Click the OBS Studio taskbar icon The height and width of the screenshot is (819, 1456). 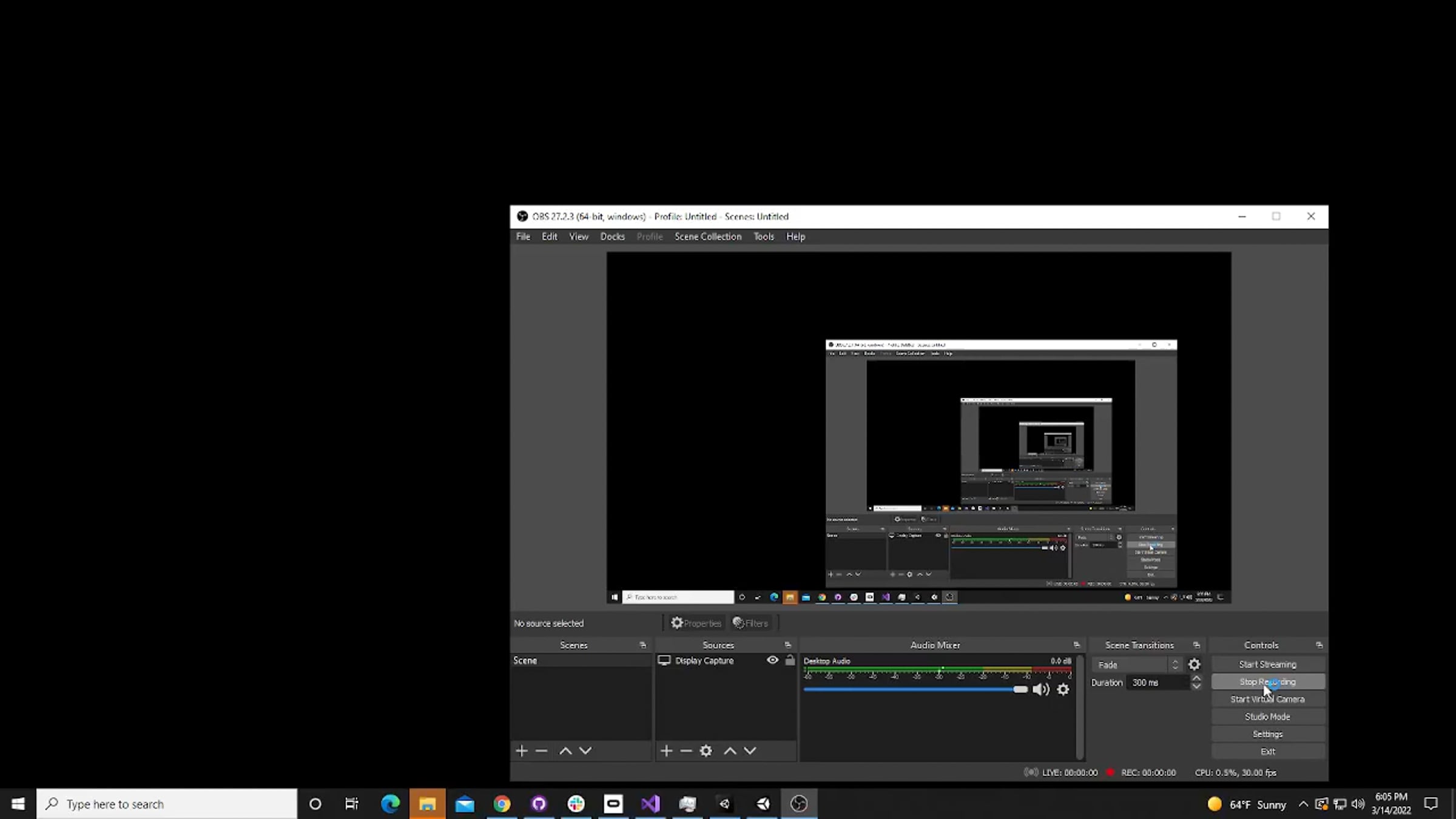799,804
